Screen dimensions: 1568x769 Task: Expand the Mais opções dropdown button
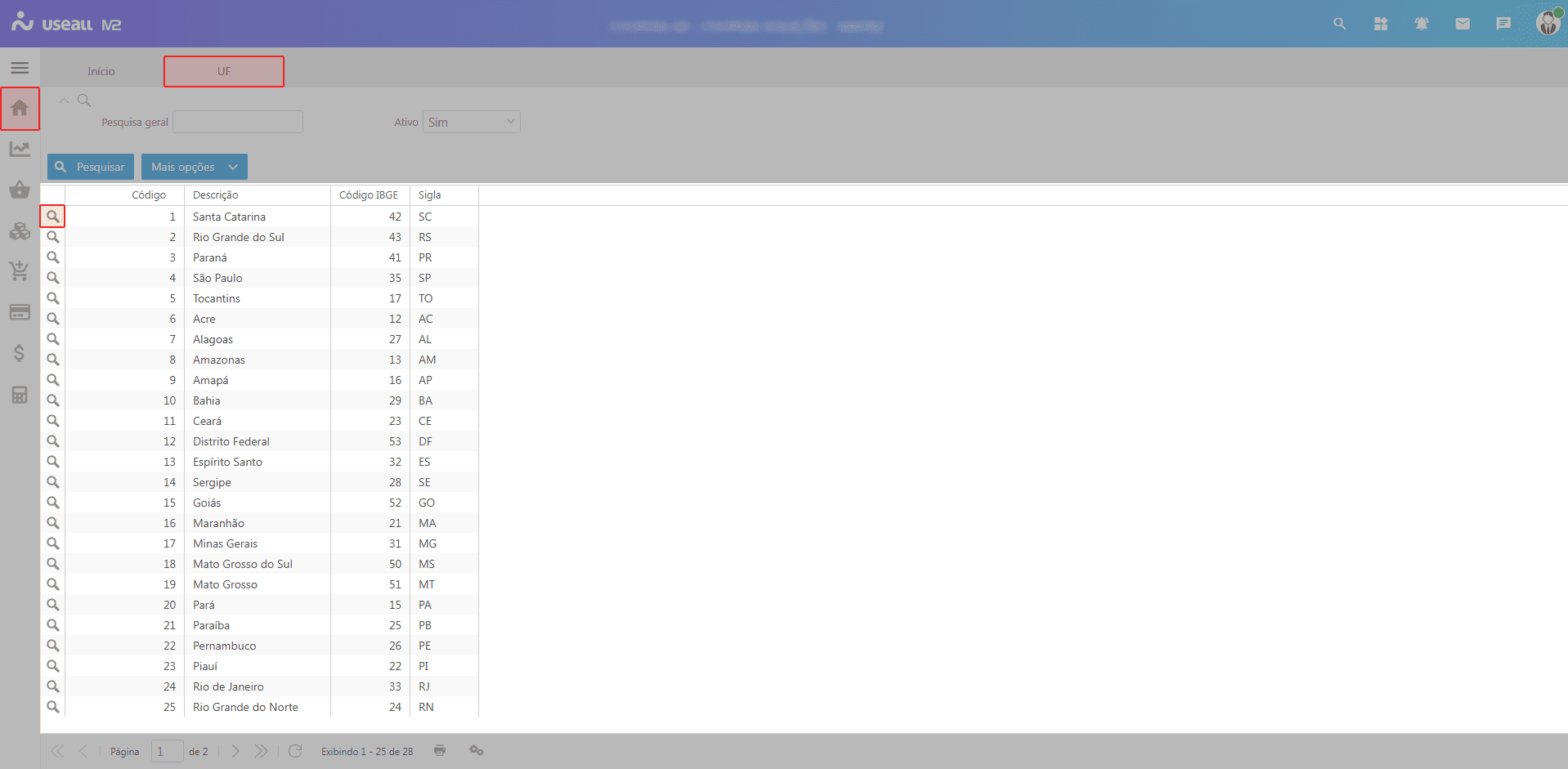(x=194, y=167)
